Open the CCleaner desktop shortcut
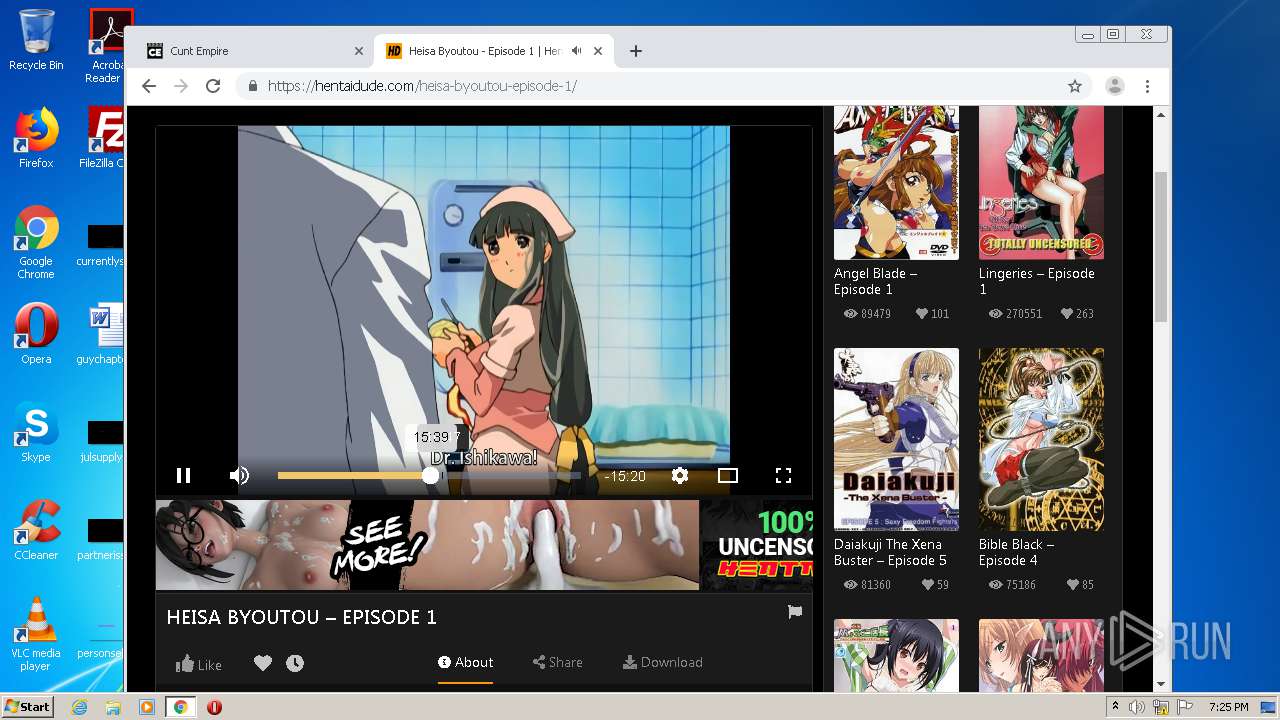 [x=36, y=530]
